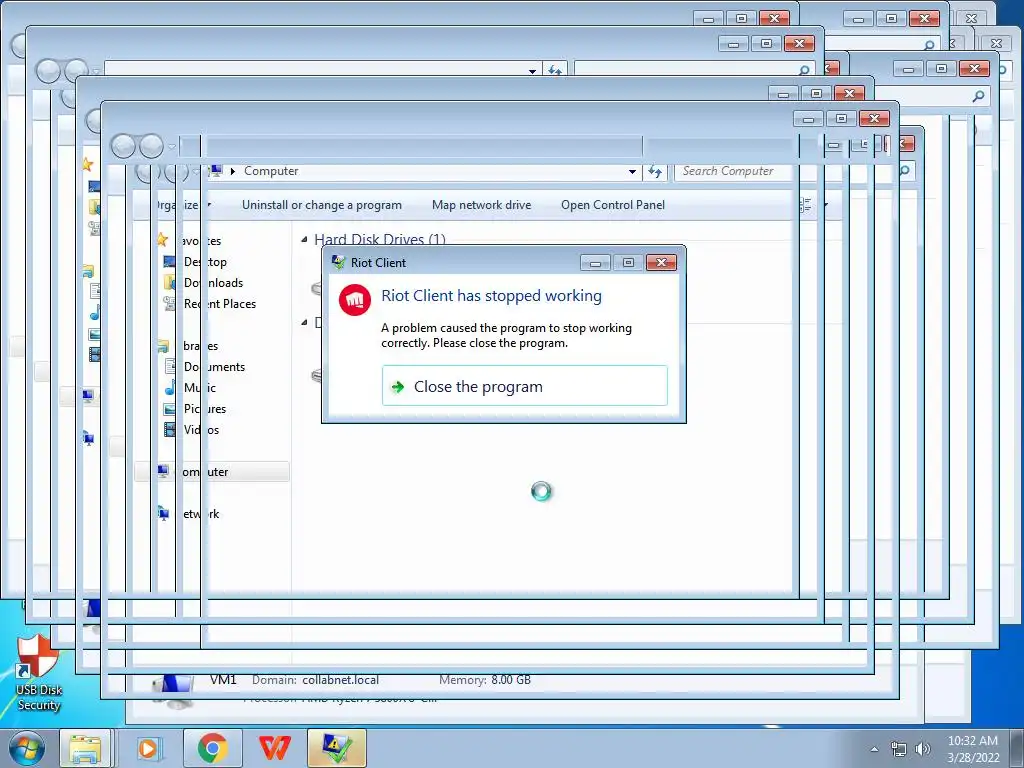The image size is (1024, 768).
Task: Open Control Panel from Explorer toolbar
Action: pos(613,205)
